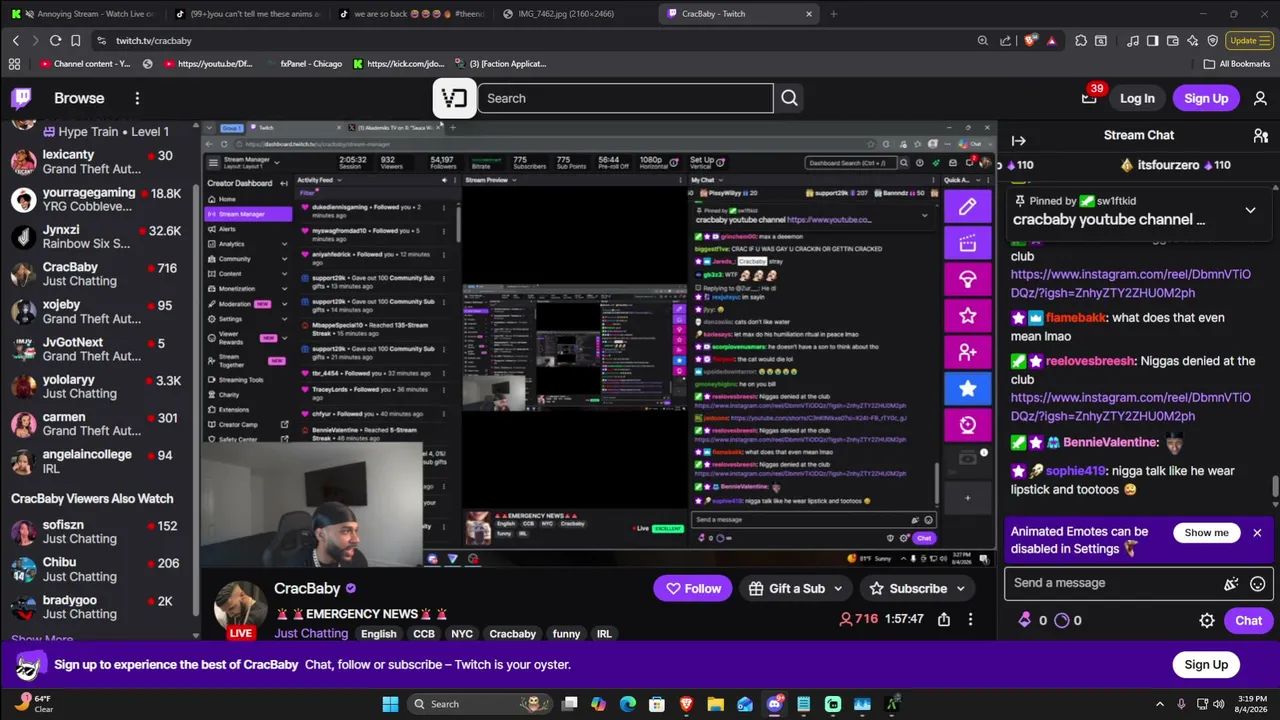This screenshot has width=1280, height=720.
Task: Switch to the 'we are so back' tab
Action: point(412,14)
